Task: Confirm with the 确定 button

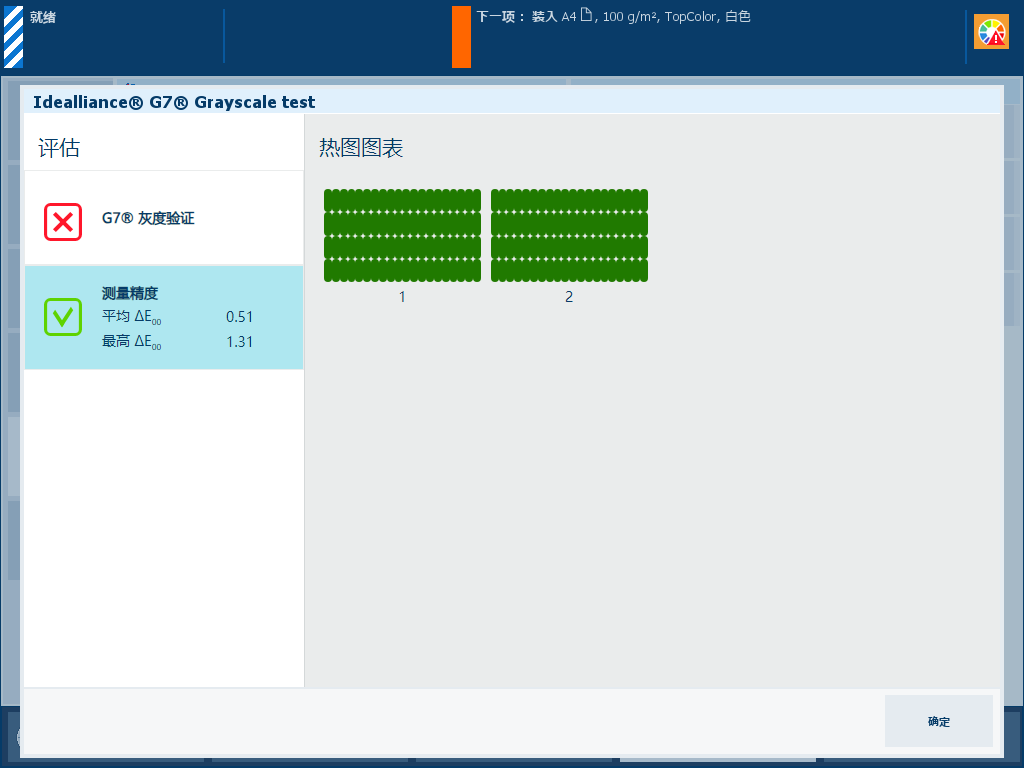Action: (x=938, y=721)
